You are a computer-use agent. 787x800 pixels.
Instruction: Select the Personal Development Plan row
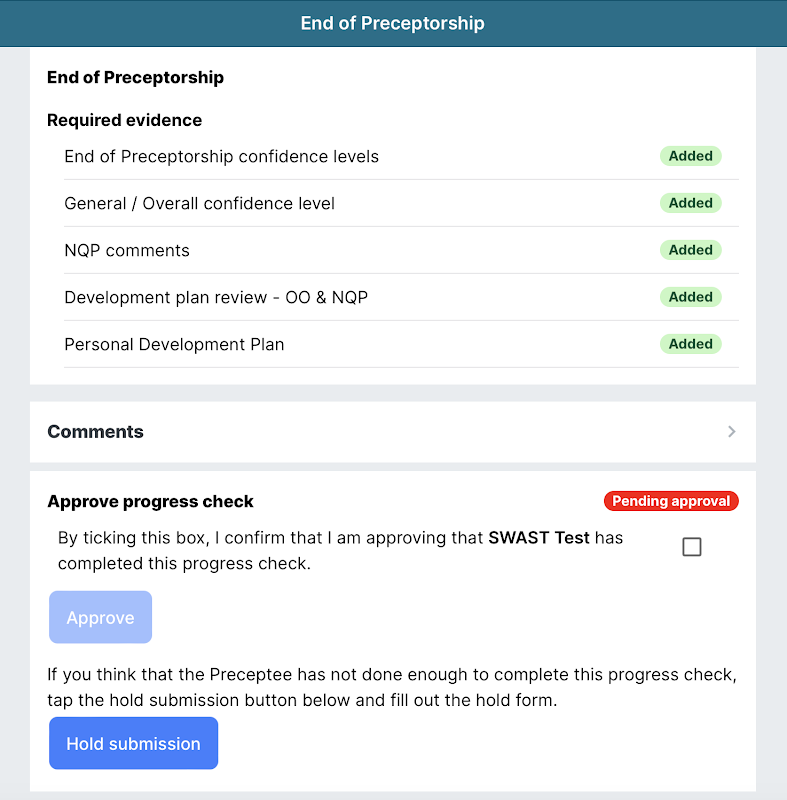pos(174,345)
